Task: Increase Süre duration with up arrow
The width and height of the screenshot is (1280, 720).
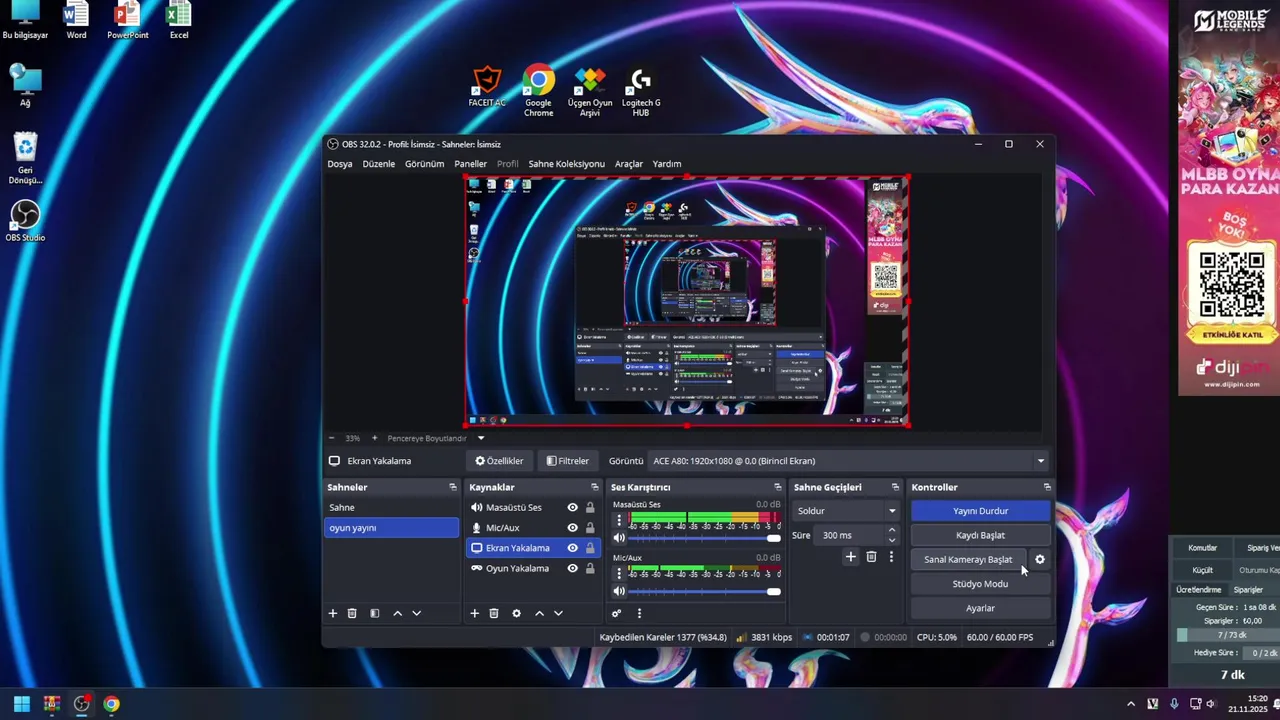Action: click(x=892, y=531)
